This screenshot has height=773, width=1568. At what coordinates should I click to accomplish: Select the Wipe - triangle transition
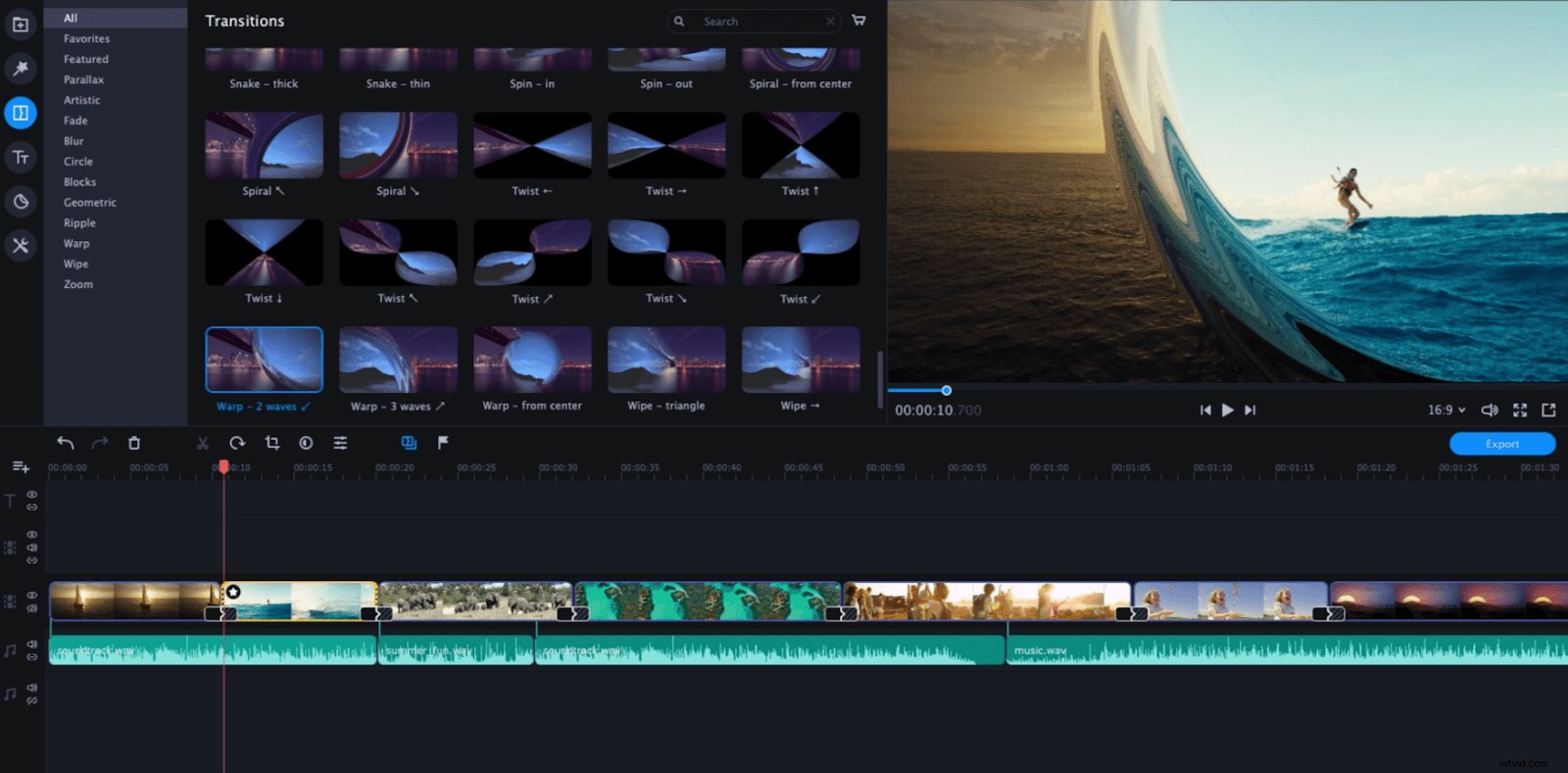click(666, 360)
